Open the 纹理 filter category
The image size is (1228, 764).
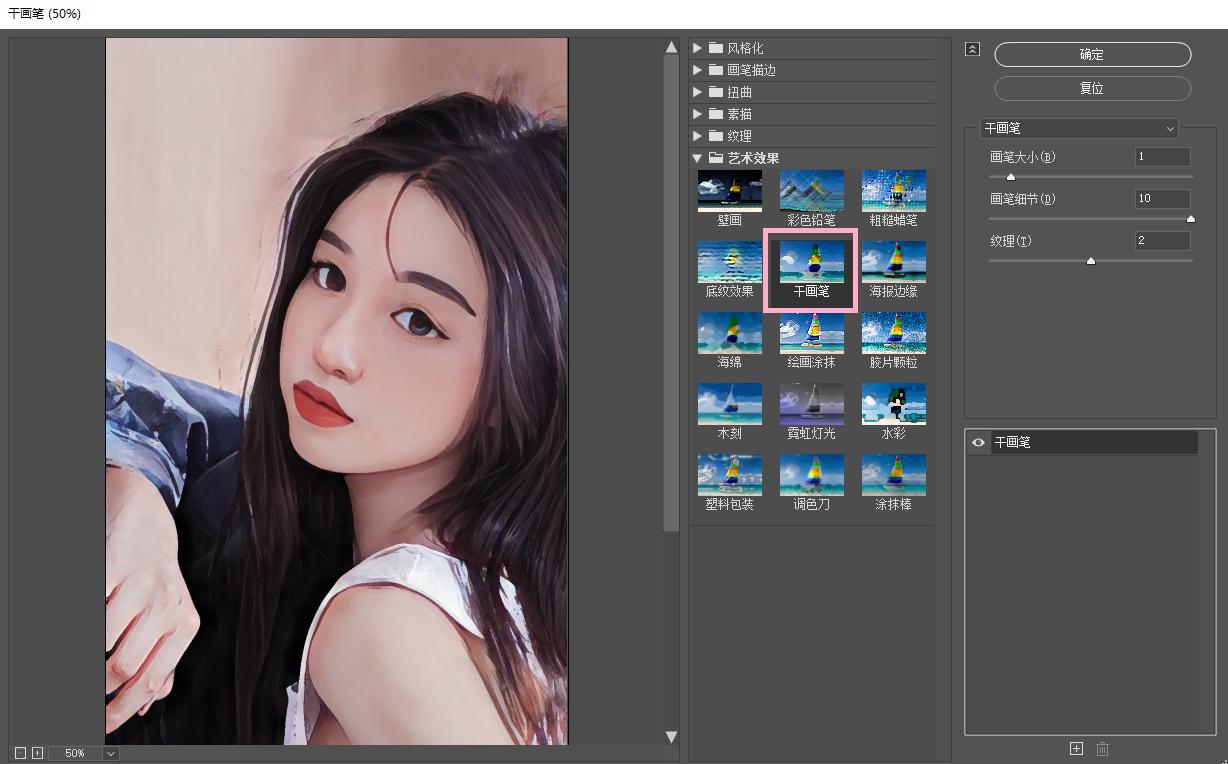tap(739, 136)
